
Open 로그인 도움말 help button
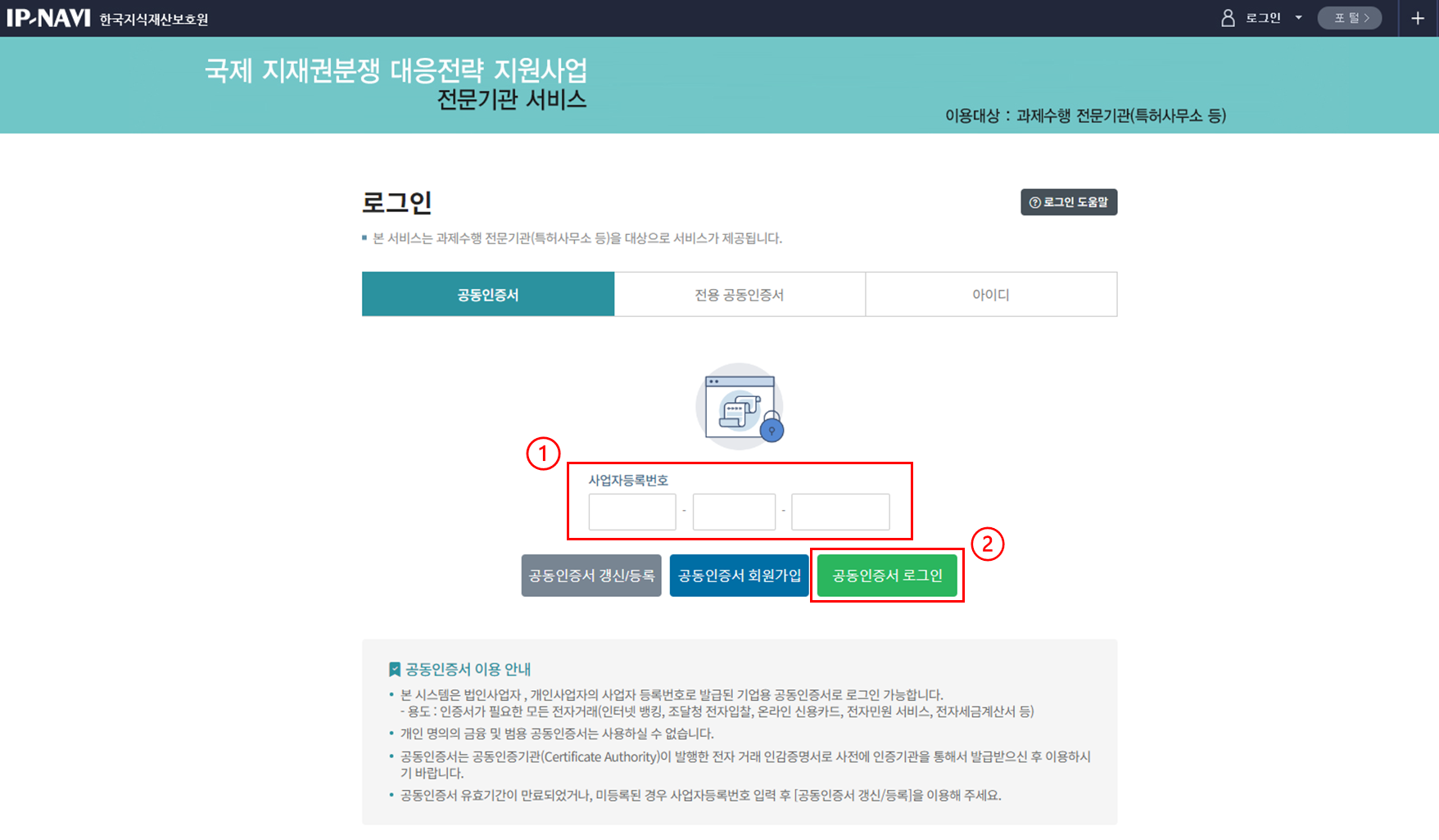(x=1068, y=202)
